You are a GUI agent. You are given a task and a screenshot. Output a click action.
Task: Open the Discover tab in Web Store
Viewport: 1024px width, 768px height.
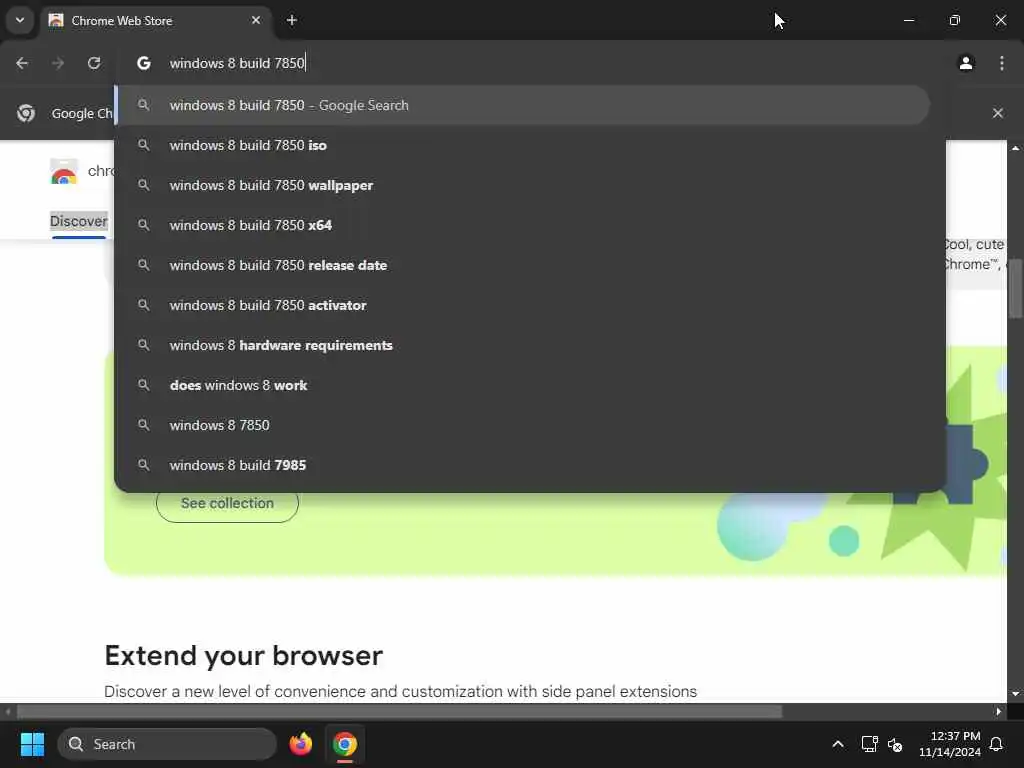coord(78,221)
